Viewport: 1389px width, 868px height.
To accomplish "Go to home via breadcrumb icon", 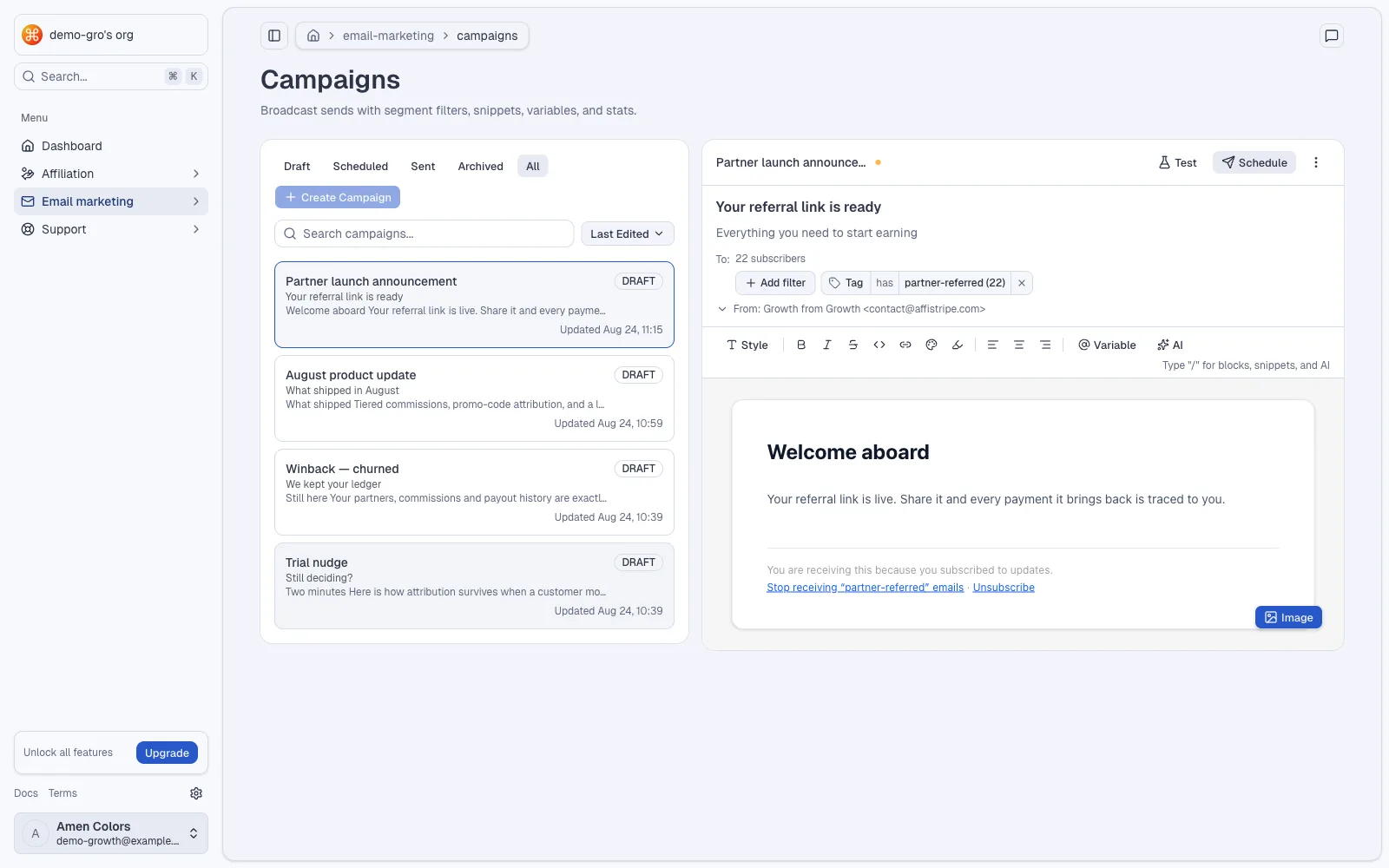I will point(313,36).
